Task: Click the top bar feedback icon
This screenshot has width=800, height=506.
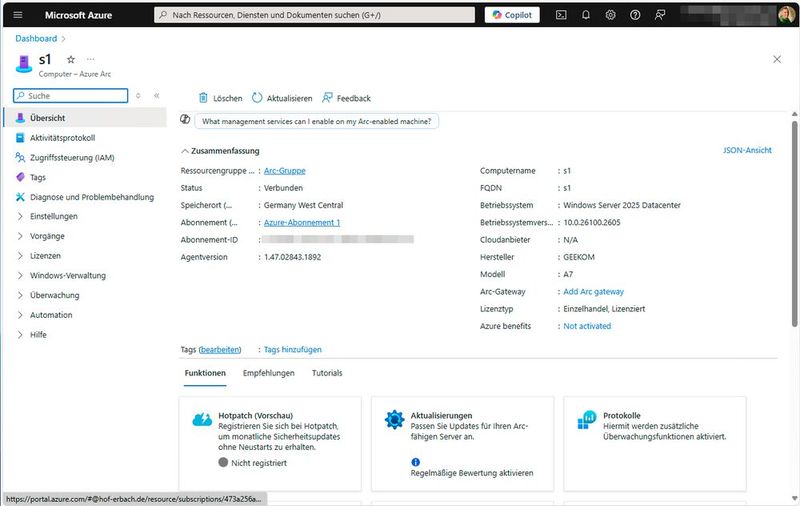Action: [x=660, y=15]
